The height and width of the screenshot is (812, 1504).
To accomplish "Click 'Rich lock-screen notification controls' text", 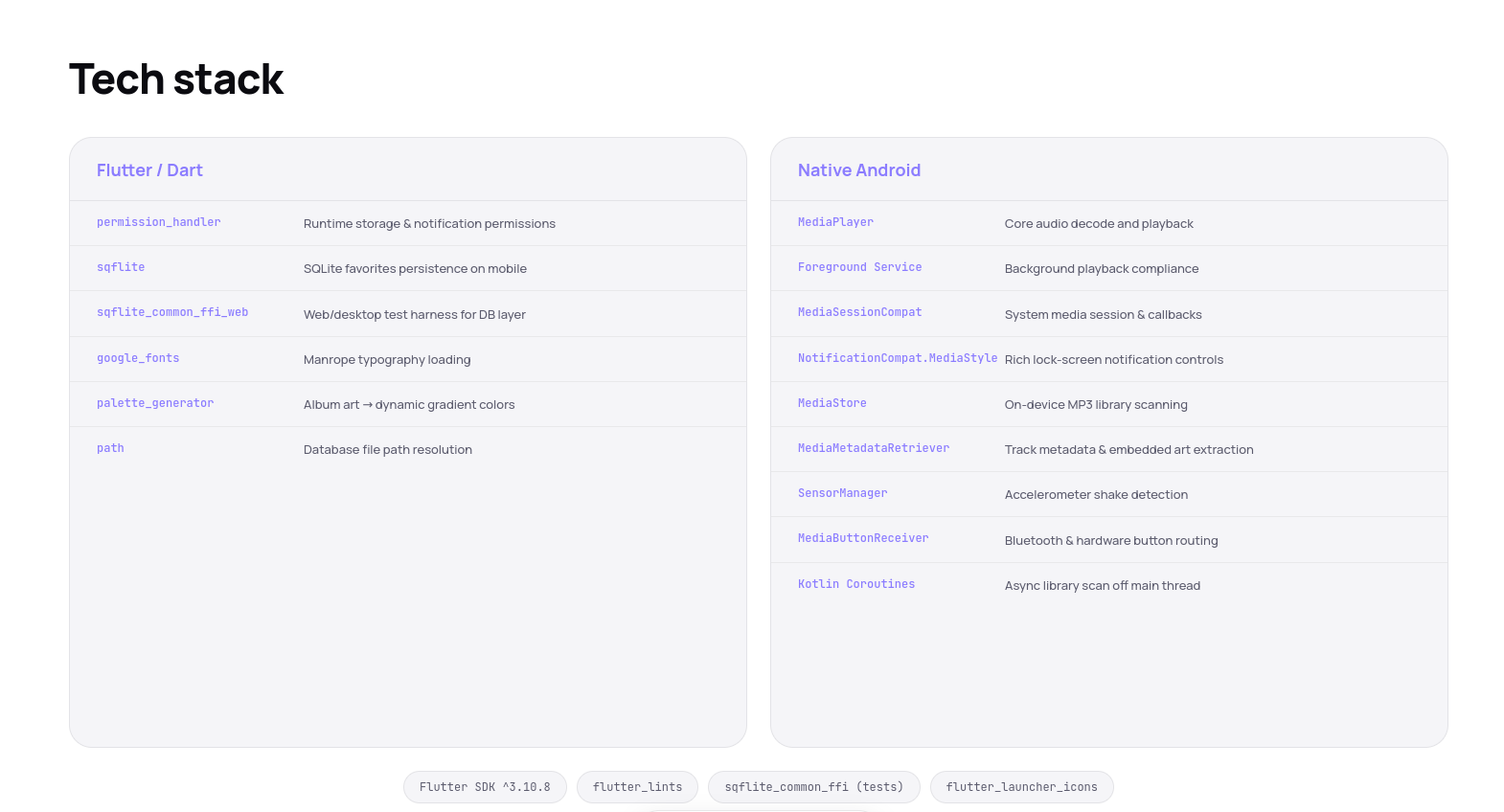I will click(1114, 360).
